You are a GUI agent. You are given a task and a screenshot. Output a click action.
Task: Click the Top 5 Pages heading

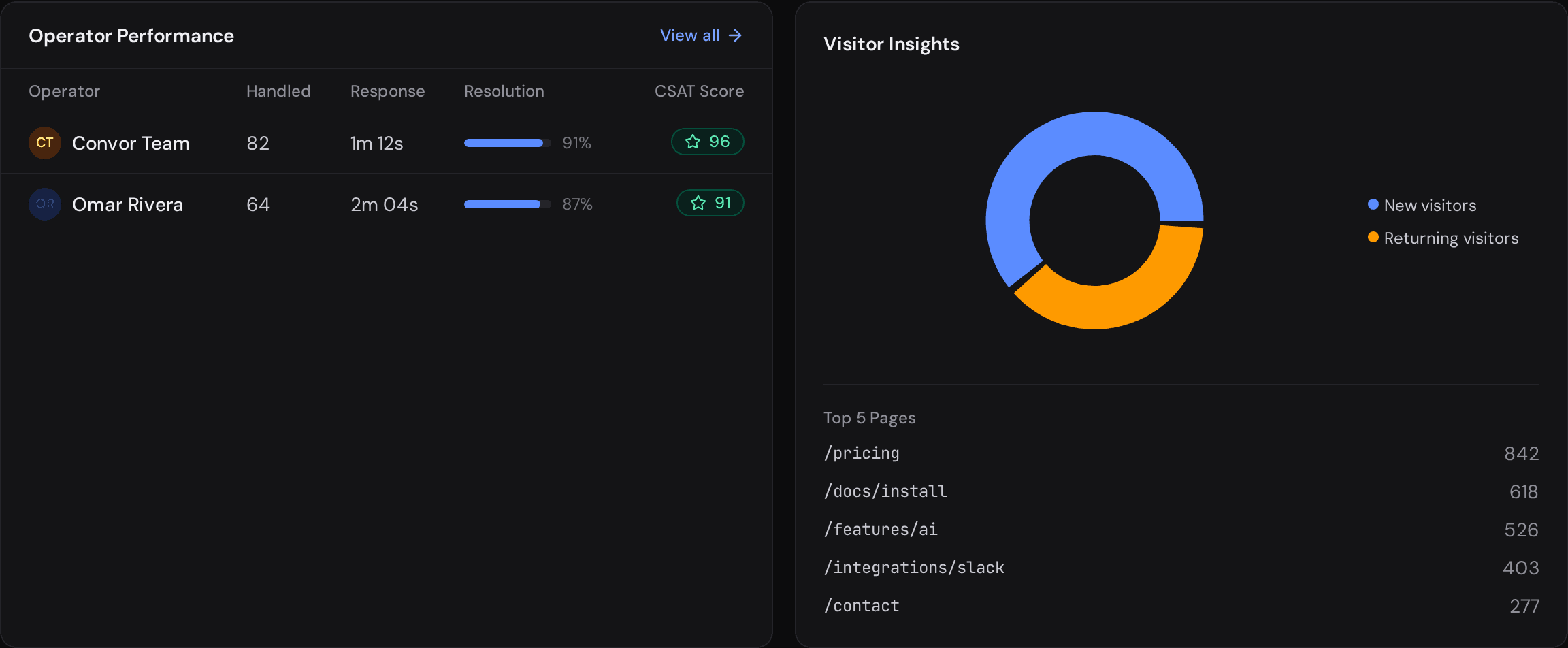[x=869, y=418]
